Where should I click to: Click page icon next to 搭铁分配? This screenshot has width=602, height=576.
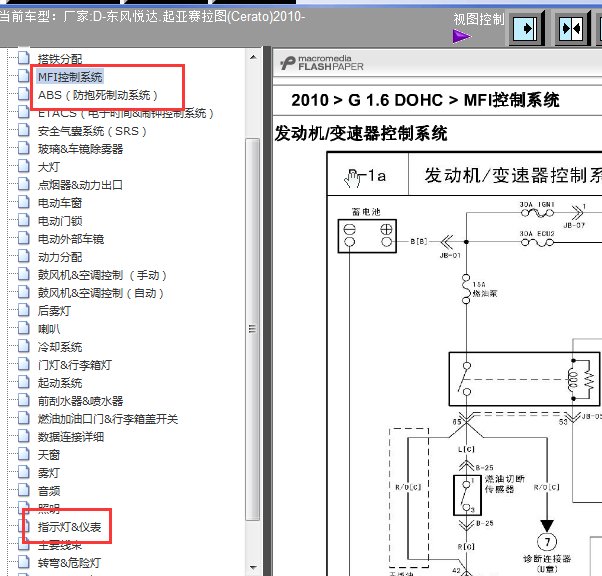[24, 58]
